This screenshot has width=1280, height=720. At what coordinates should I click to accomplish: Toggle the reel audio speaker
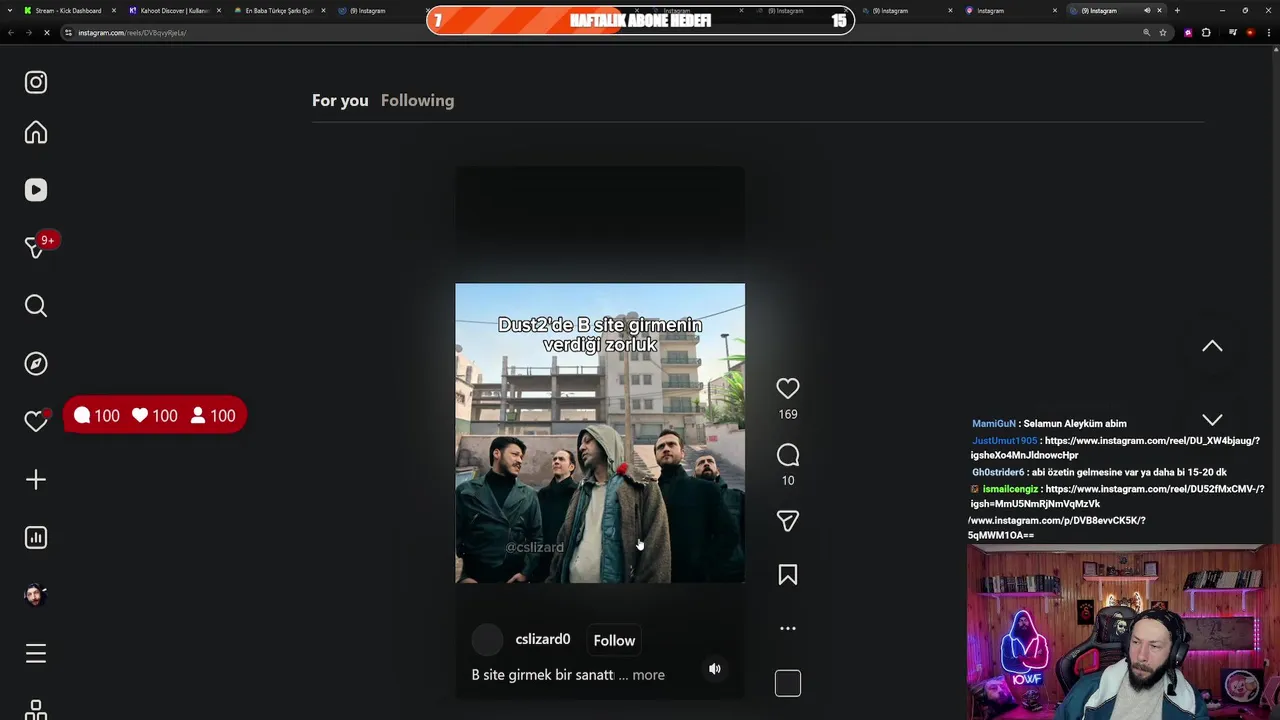pos(715,669)
